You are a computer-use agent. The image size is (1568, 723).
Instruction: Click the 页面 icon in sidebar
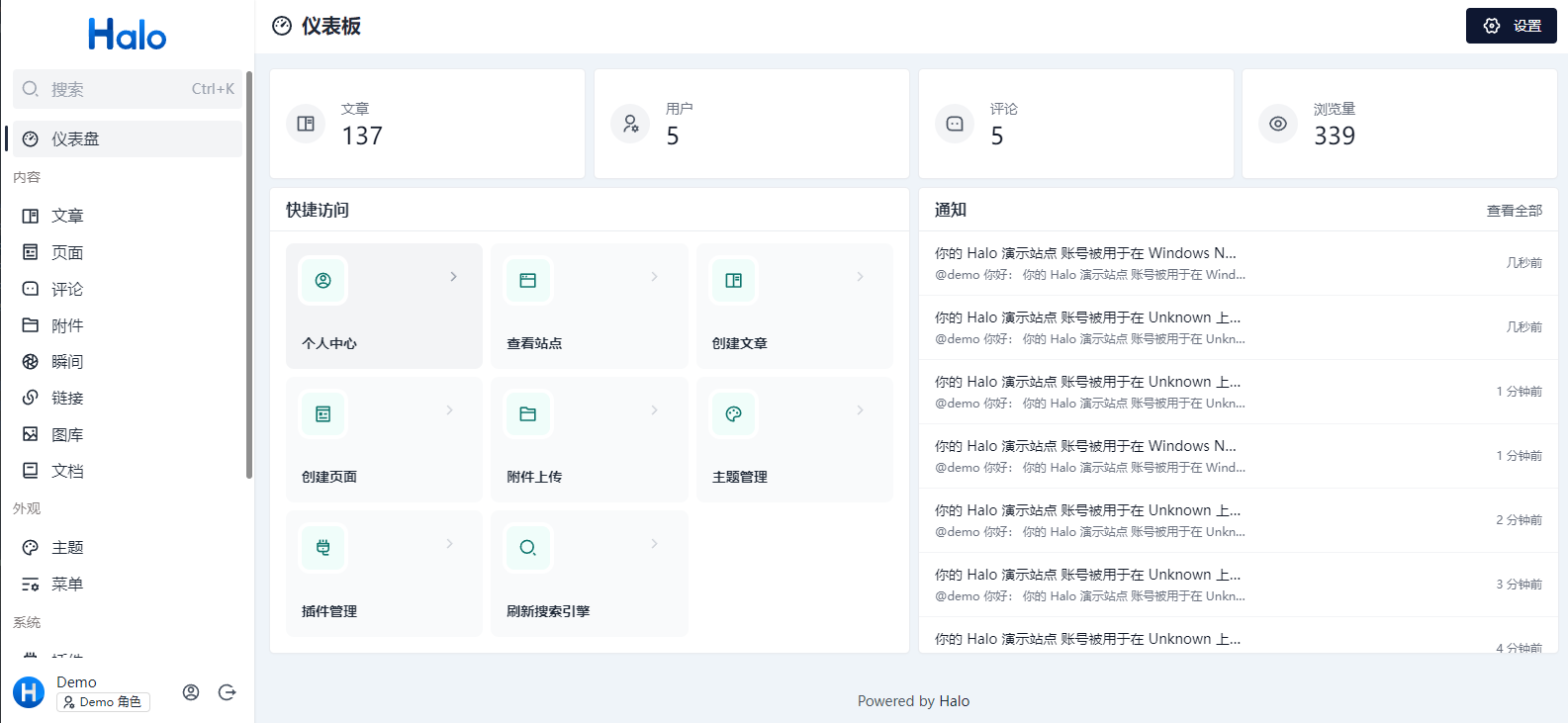[x=31, y=252]
